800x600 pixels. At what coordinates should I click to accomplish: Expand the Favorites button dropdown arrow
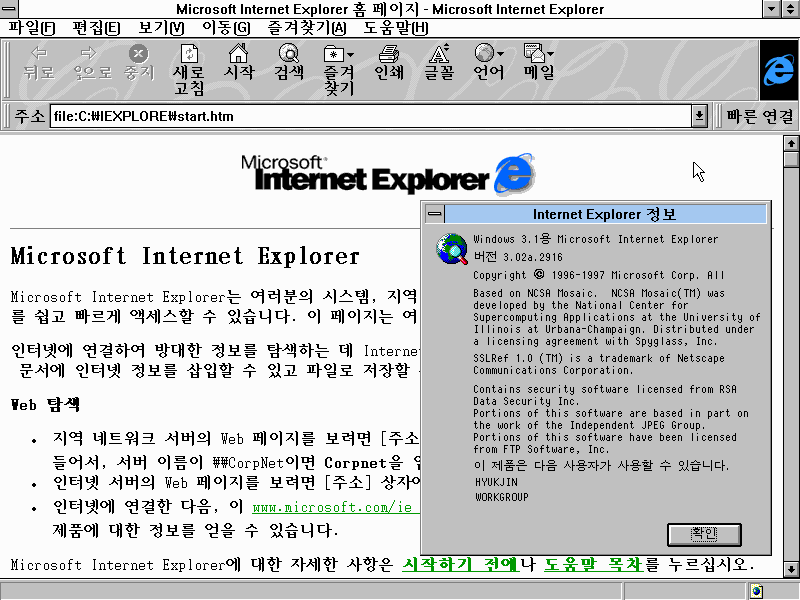pyautogui.click(x=349, y=54)
